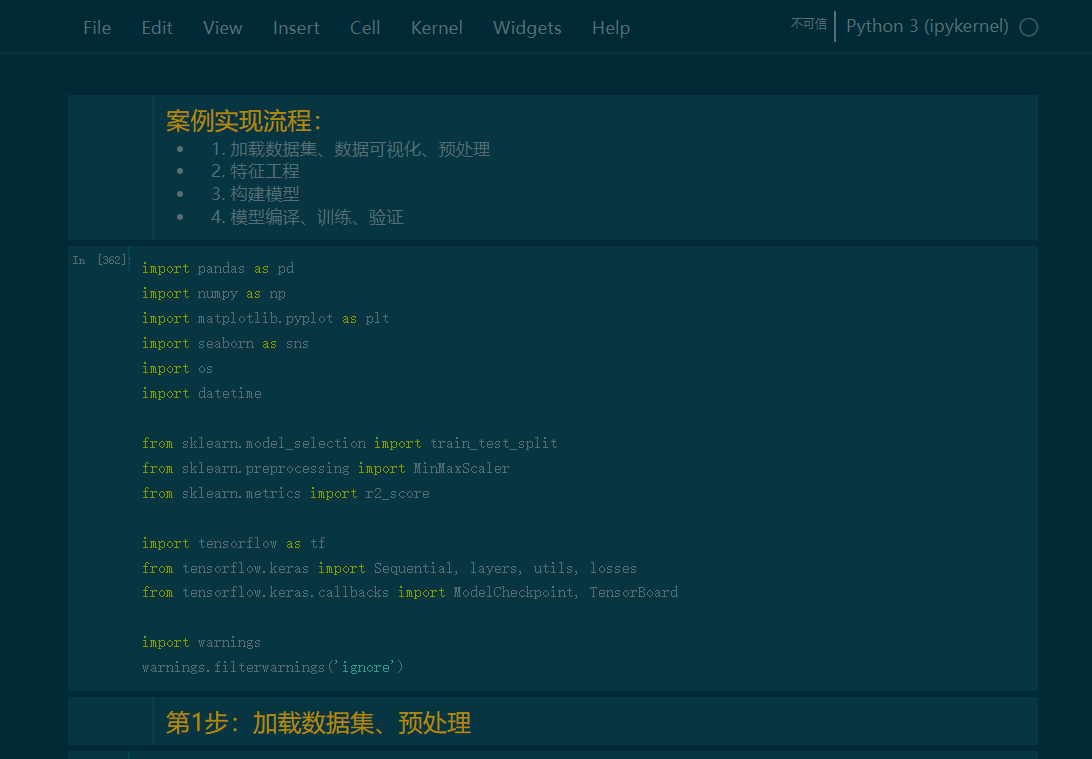Click the import os code line
This screenshot has height=759, width=1092.
tap(177, 368)
